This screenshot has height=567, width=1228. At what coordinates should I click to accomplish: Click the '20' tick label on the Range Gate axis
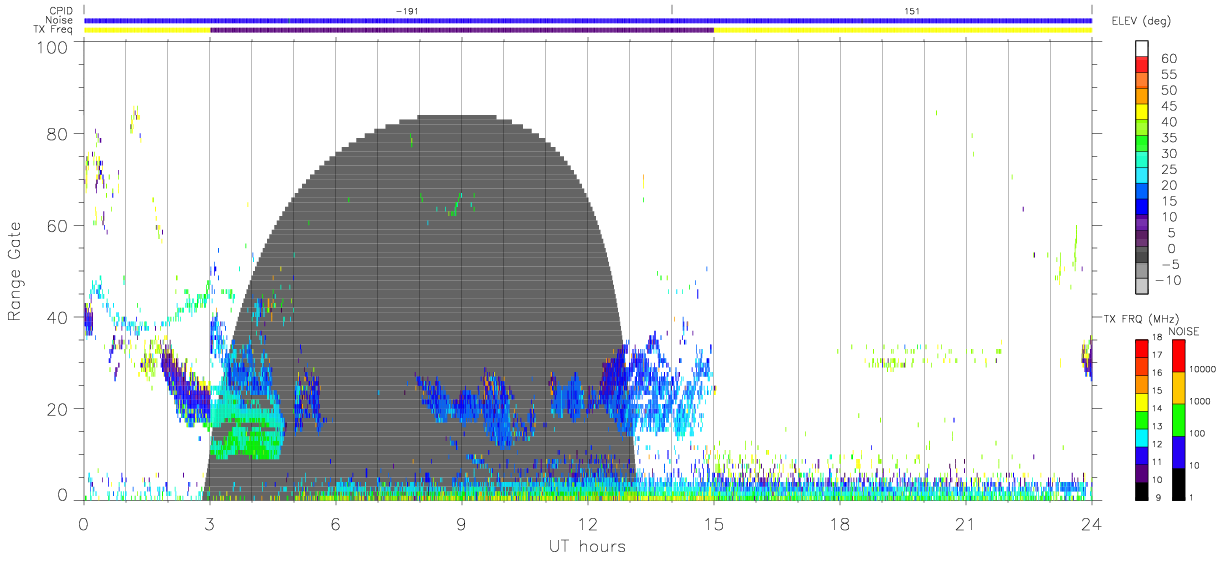tap(57, 408)
